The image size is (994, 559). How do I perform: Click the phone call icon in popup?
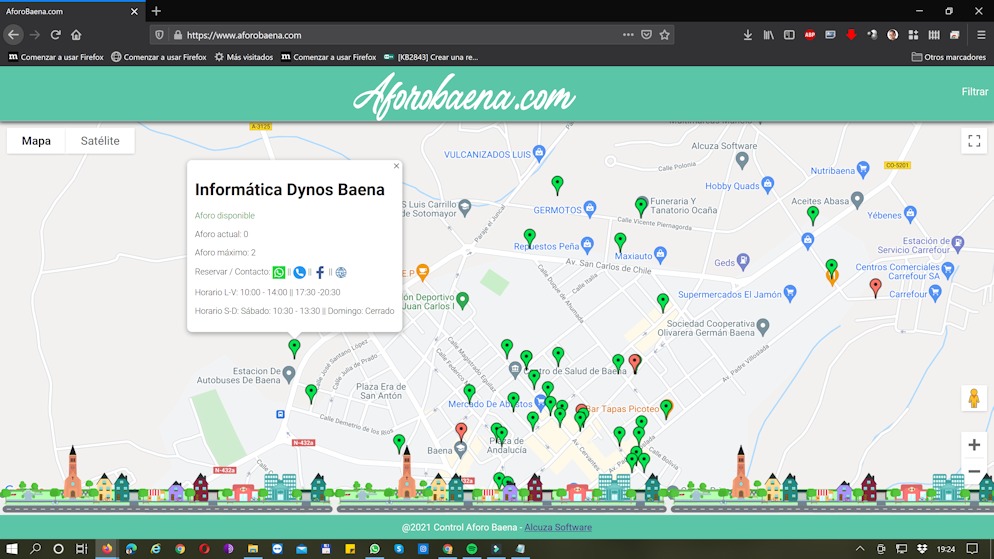[299, 273]
